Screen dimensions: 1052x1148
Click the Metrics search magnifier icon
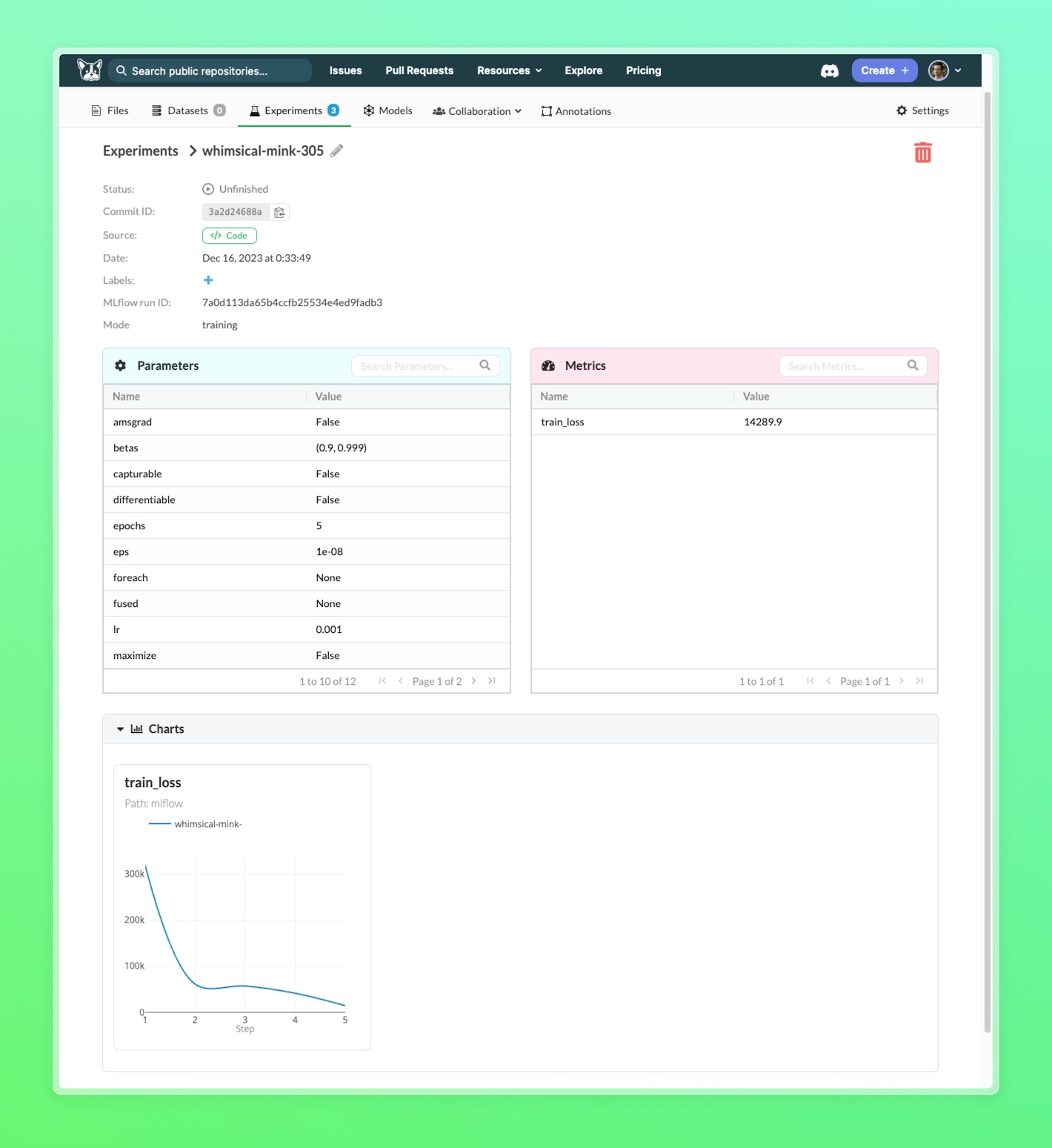pyautogui.click(x=913, y=365)
